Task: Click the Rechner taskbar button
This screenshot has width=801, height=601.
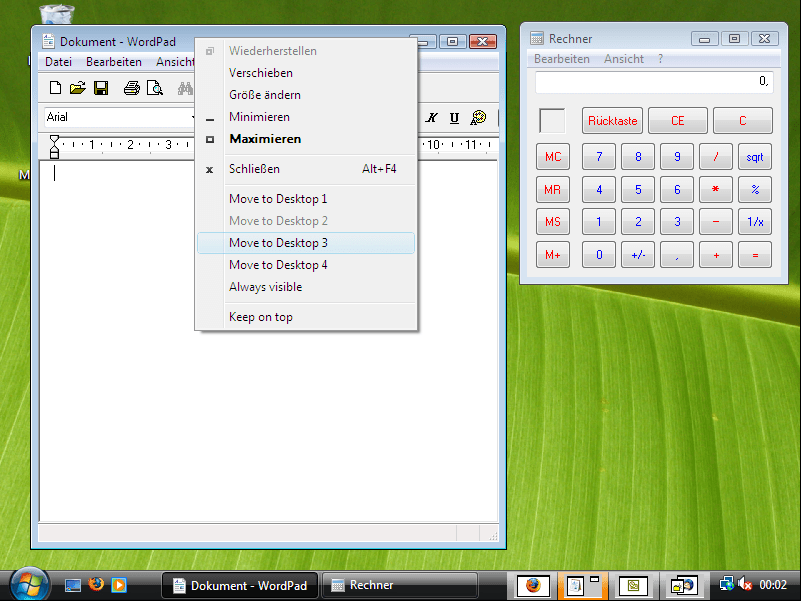Action: [399, 585]
